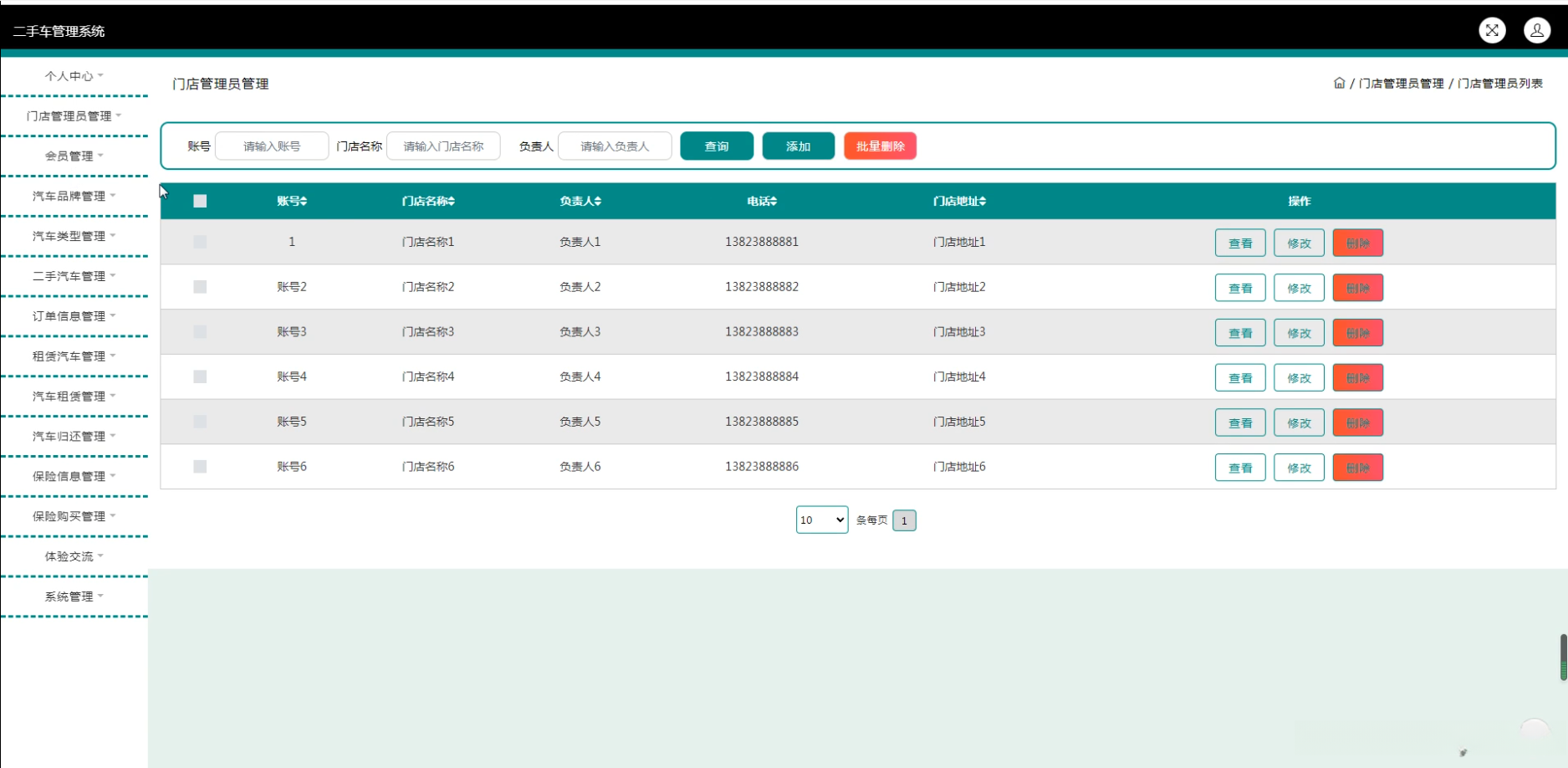Image resolution: width=1568 pixels, height=768 pixels.
Task: Click the home icon in breadcrumb
Action: click(1339, 83)
